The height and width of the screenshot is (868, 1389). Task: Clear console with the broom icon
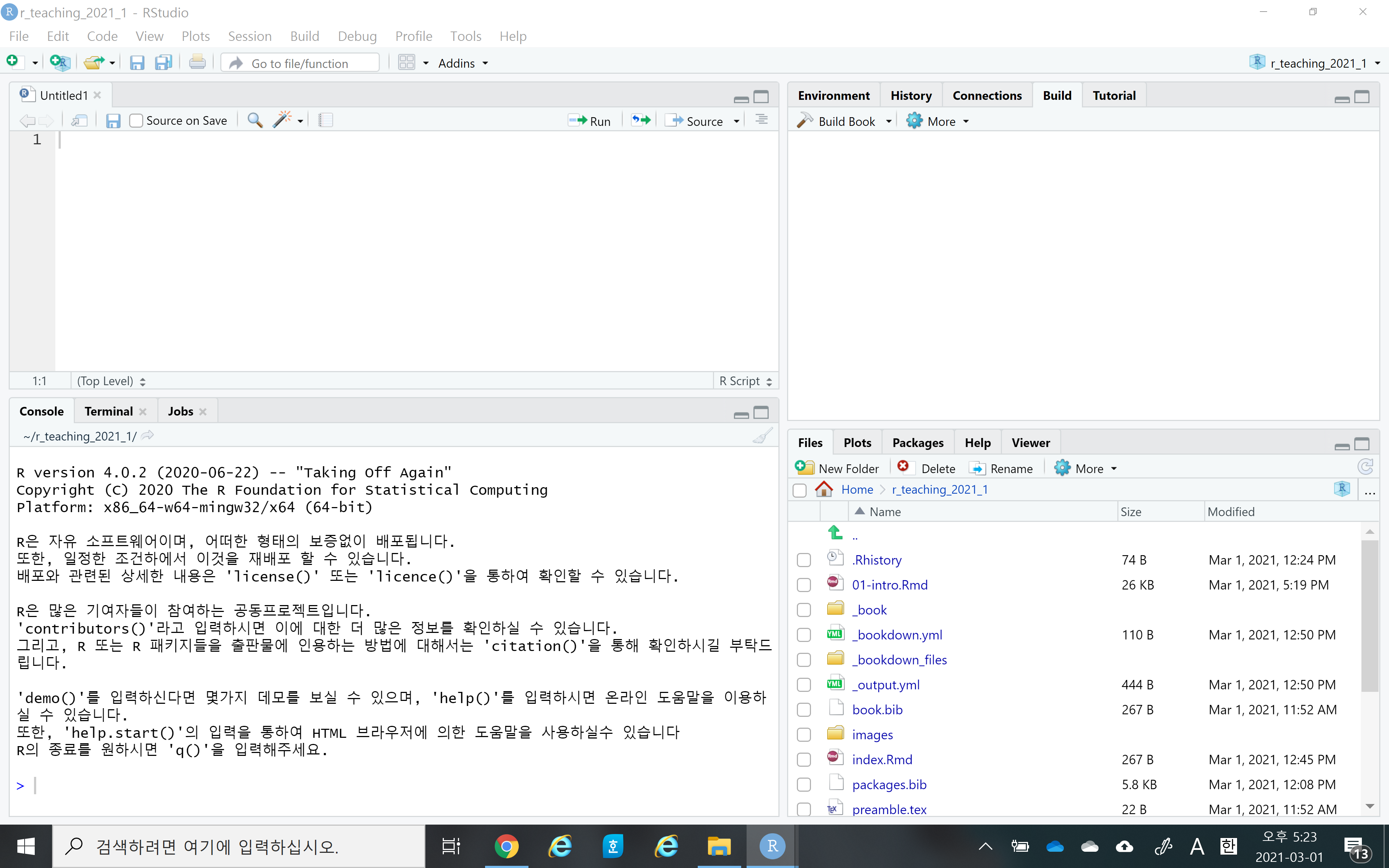pos(762,436)
